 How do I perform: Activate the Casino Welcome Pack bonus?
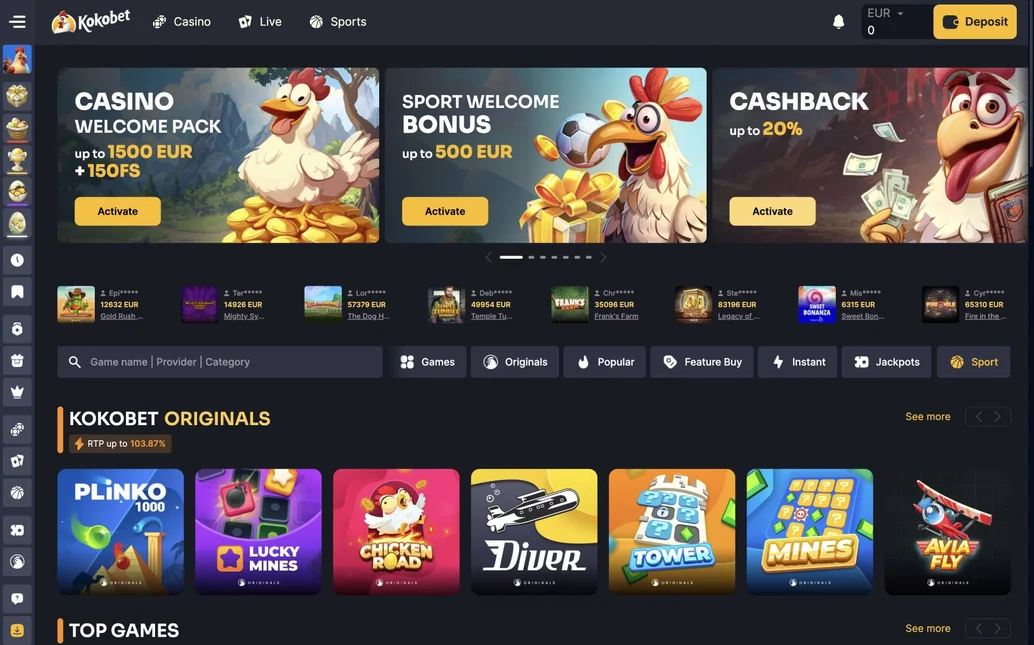[117, 211]
